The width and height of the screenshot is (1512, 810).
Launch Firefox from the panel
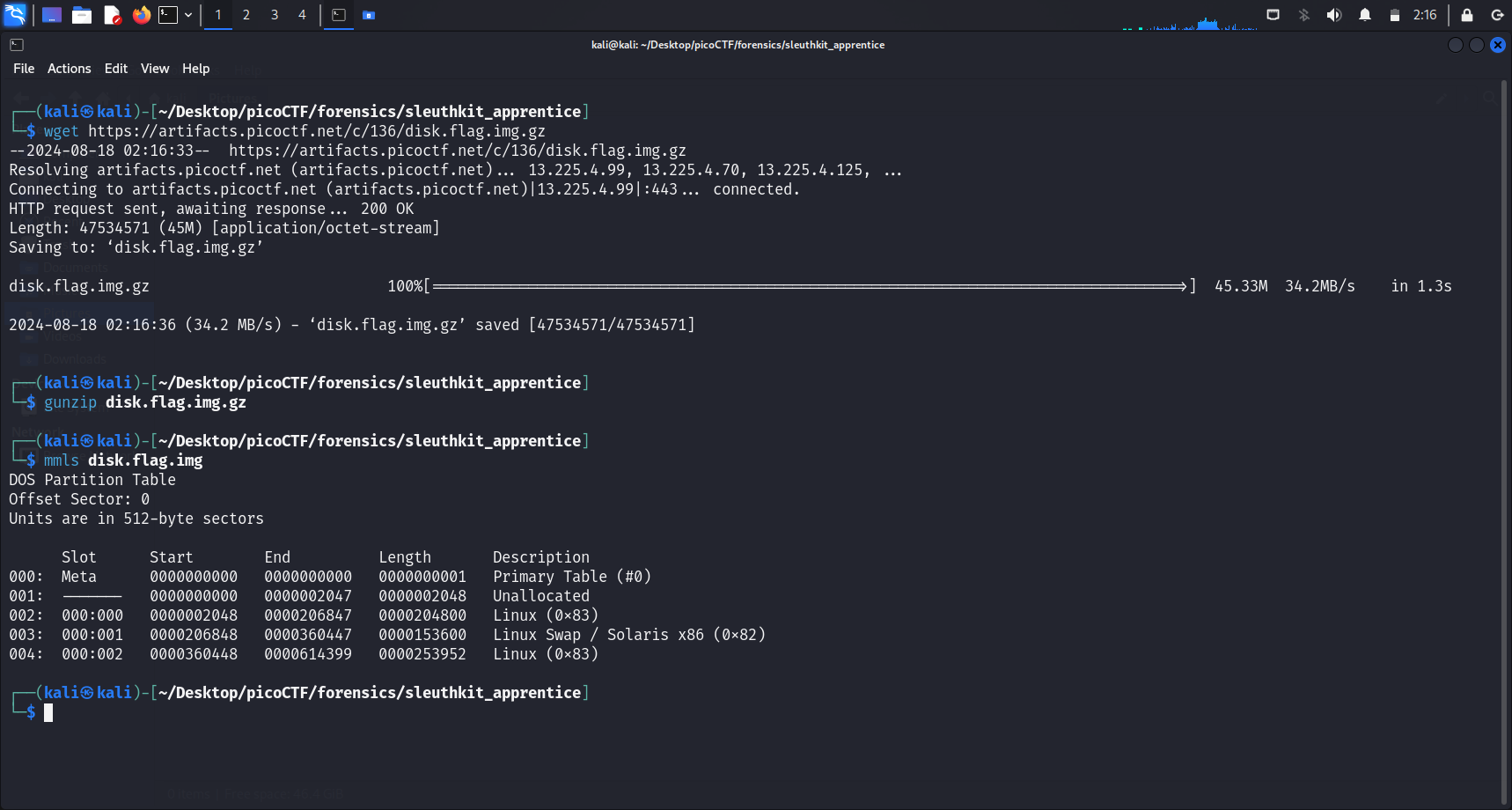click(141, 15)
